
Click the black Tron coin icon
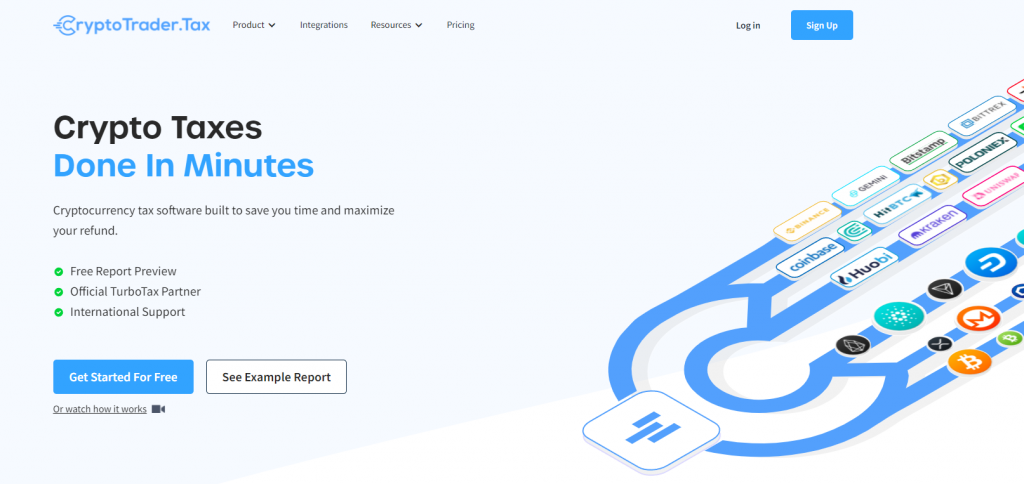(x=945, y=289)
